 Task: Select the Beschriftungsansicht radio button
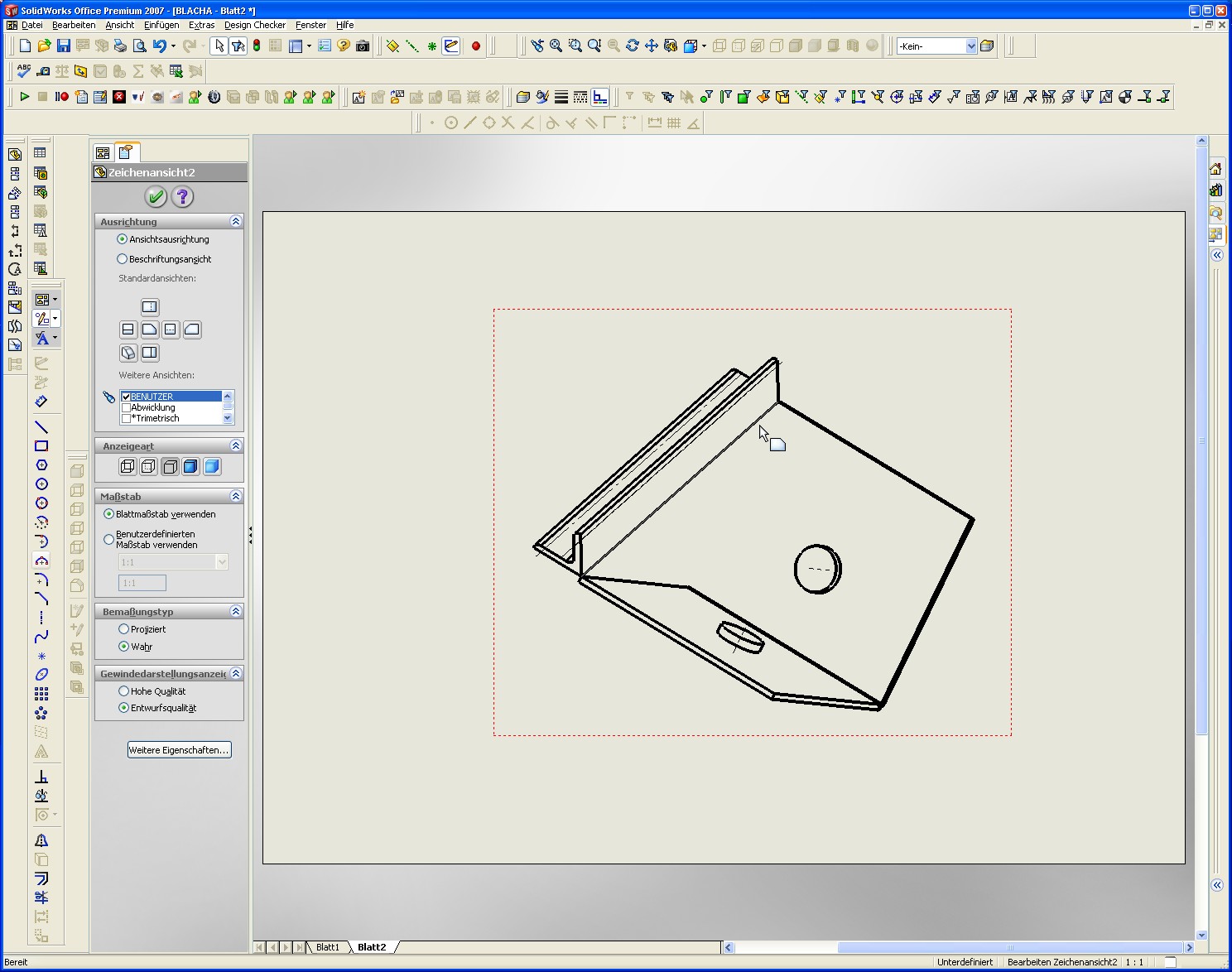coord(123,259)
